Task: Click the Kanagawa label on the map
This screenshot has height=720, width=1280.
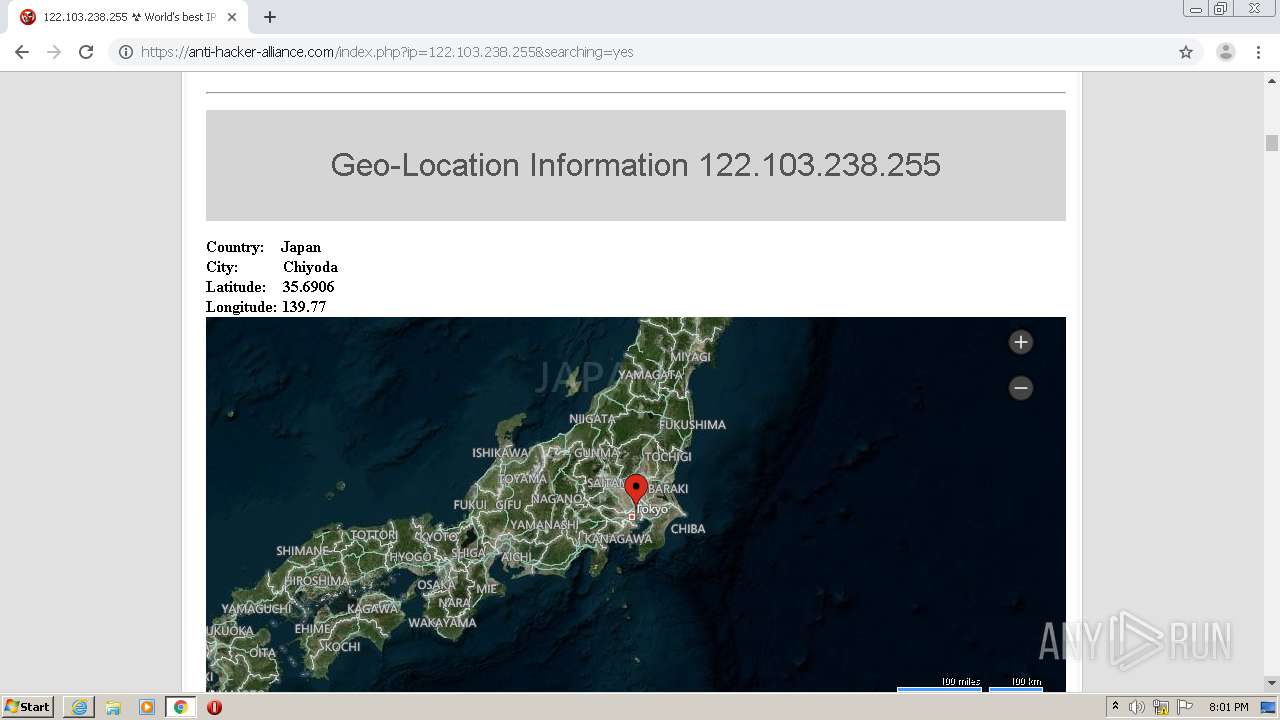Action: [618, 538]
